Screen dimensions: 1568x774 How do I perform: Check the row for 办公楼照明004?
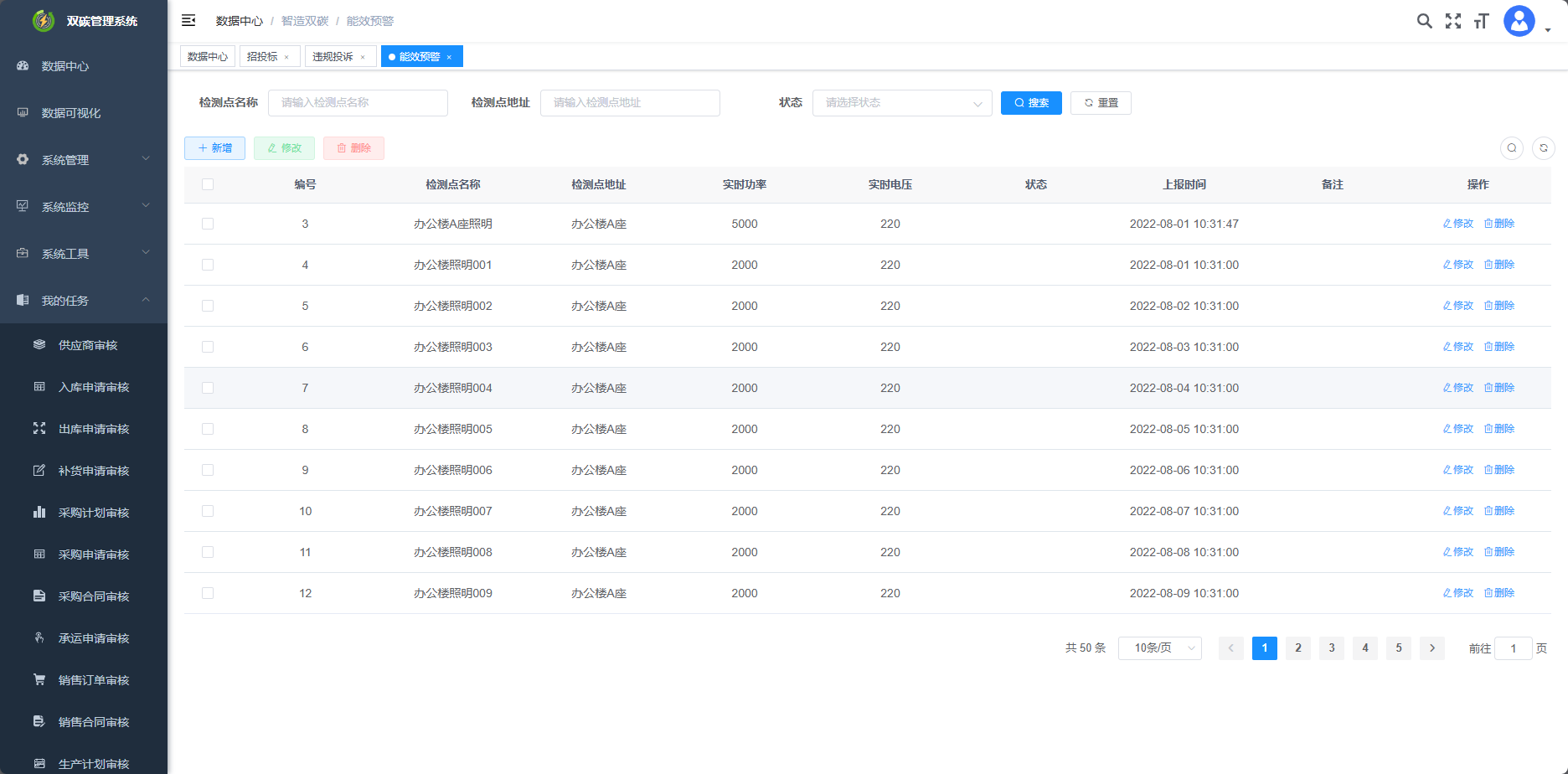tap(208, 388)
